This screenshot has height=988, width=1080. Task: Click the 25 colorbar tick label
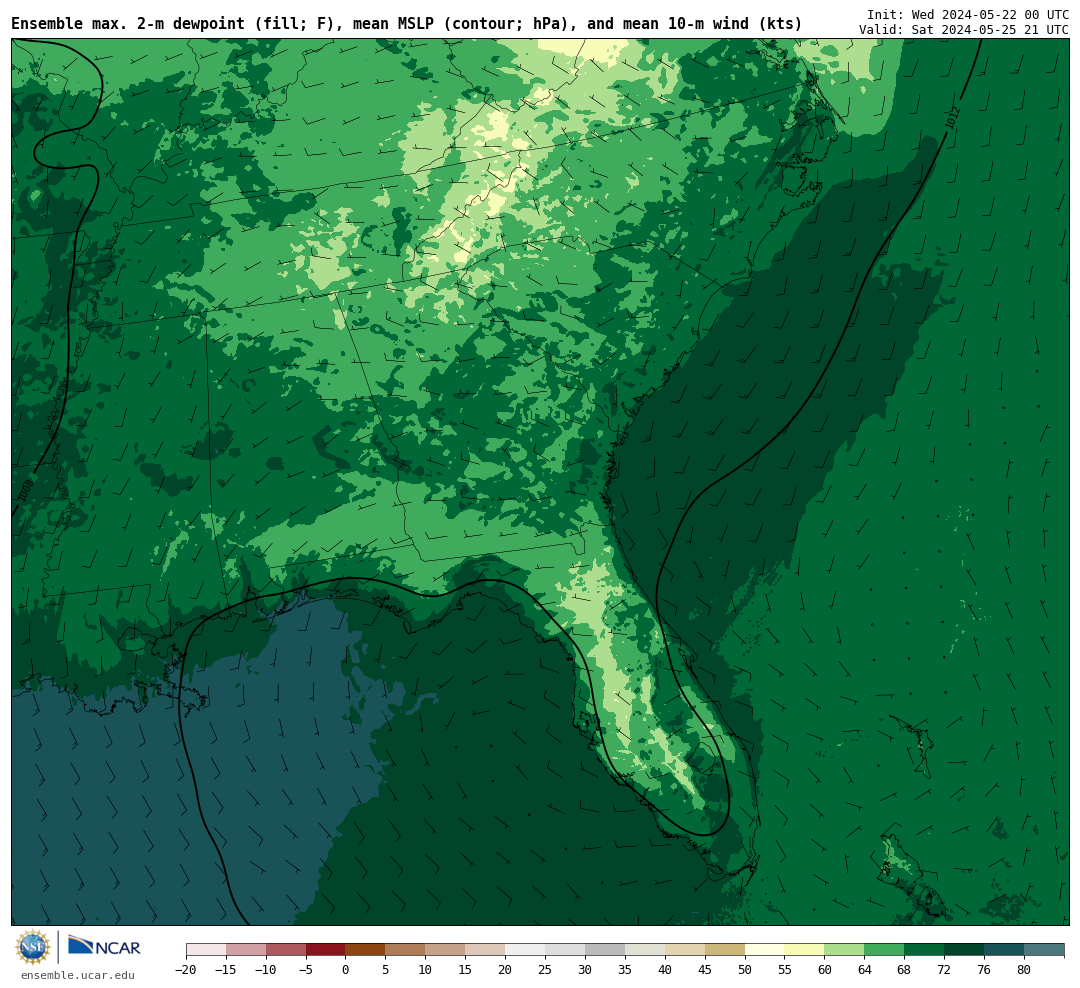(x=545, y=970)
